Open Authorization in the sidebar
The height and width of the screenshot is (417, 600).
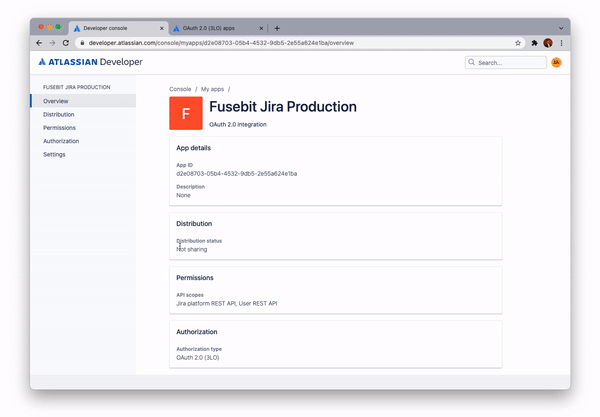[x=83, y=141]
